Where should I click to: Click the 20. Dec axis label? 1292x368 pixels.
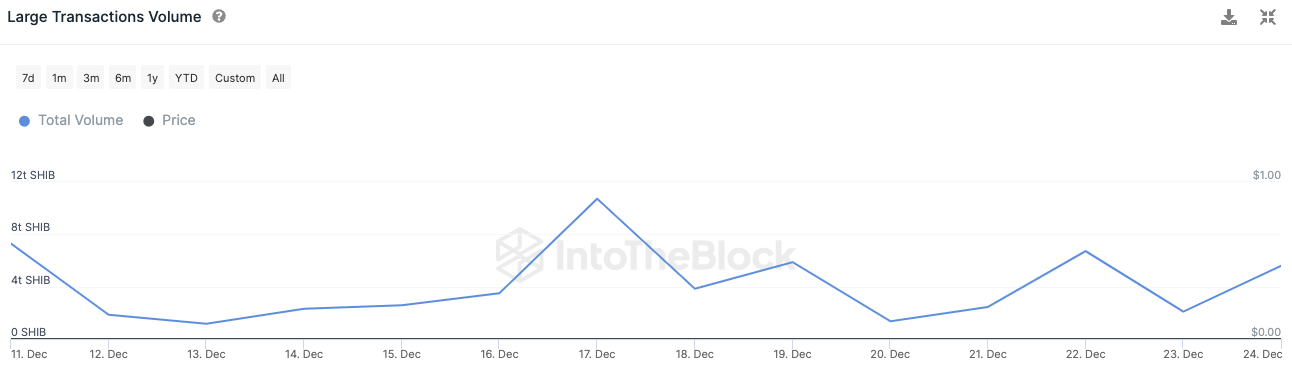click(x=890, y=354)
